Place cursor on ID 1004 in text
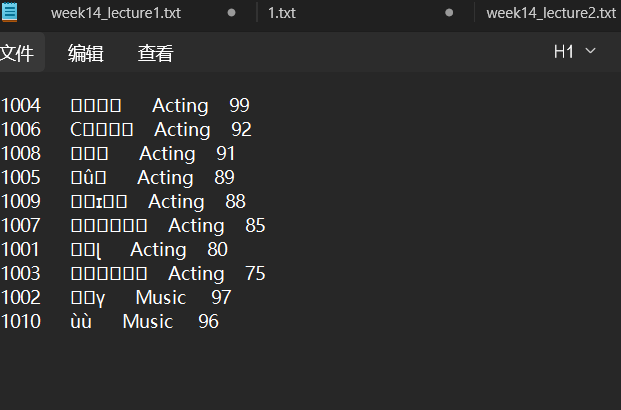The height and width of the screenshot is (410, 621). pos(21,106)
